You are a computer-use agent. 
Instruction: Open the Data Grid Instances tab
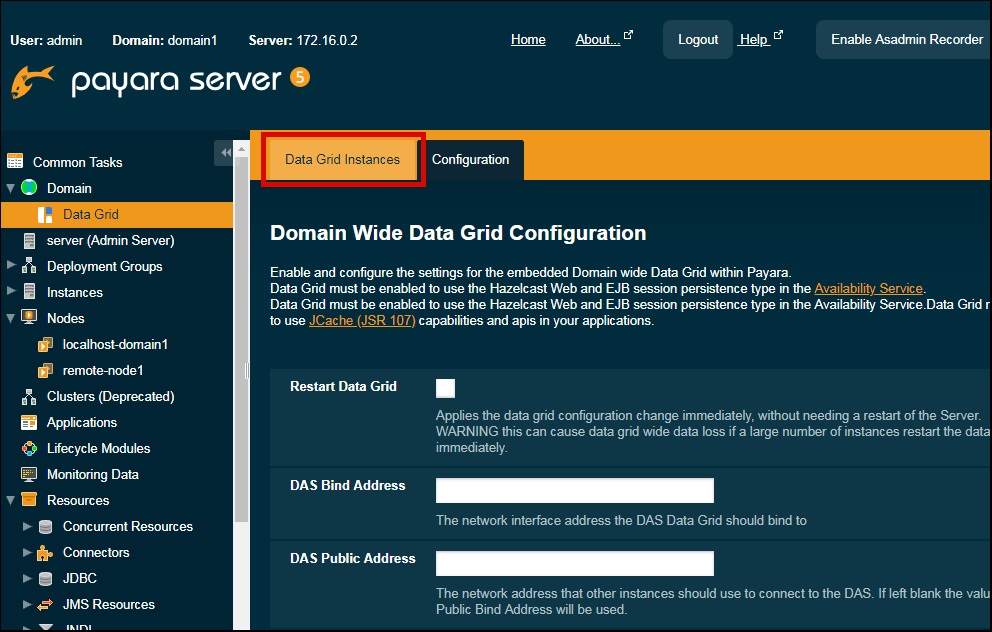tap(342, 159)
